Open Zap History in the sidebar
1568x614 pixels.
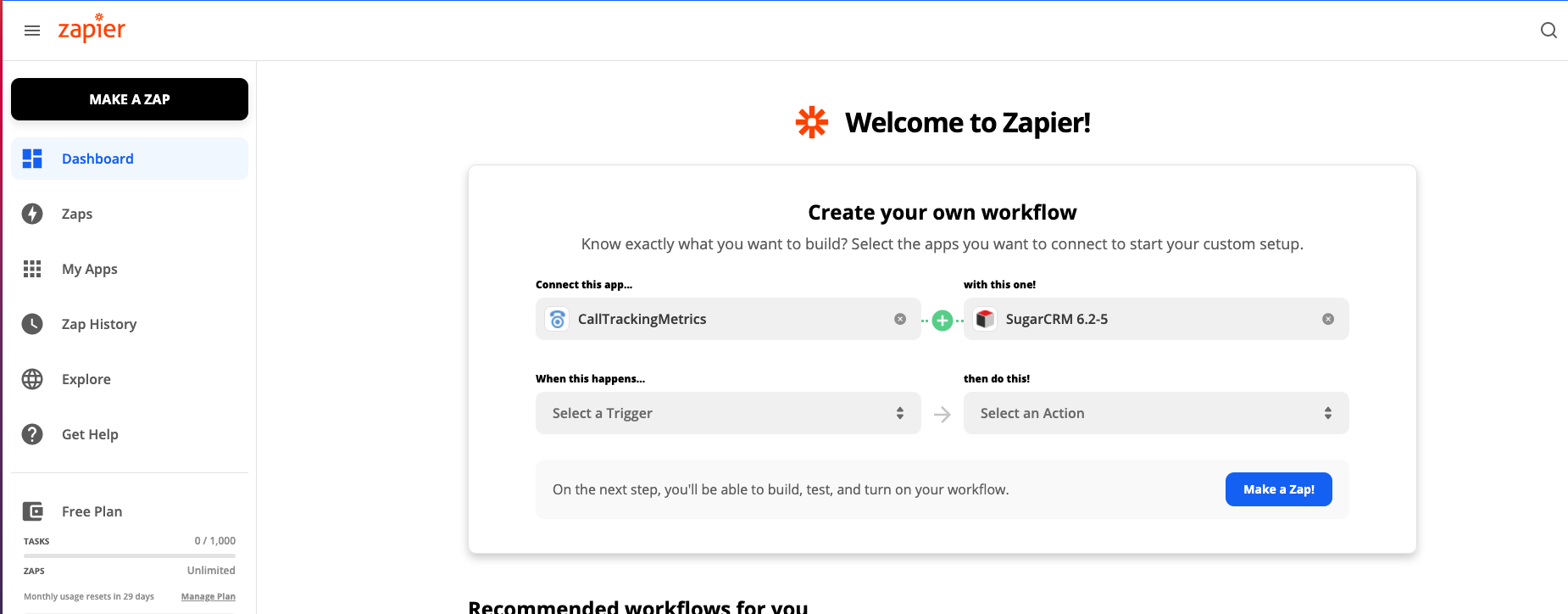pos(130,324)
